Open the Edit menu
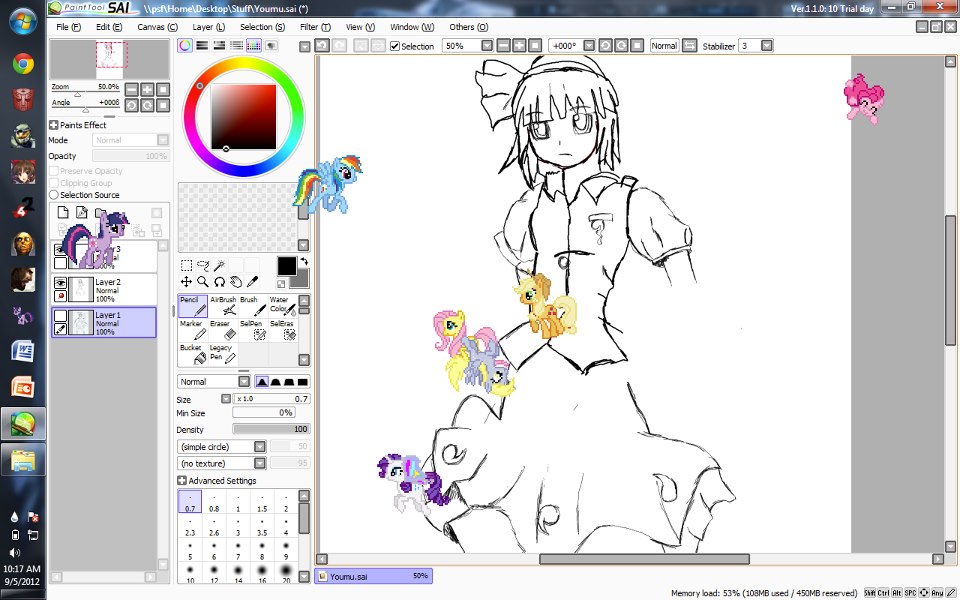The width and height of the screenshot is (960, 600). coord(109,27)
